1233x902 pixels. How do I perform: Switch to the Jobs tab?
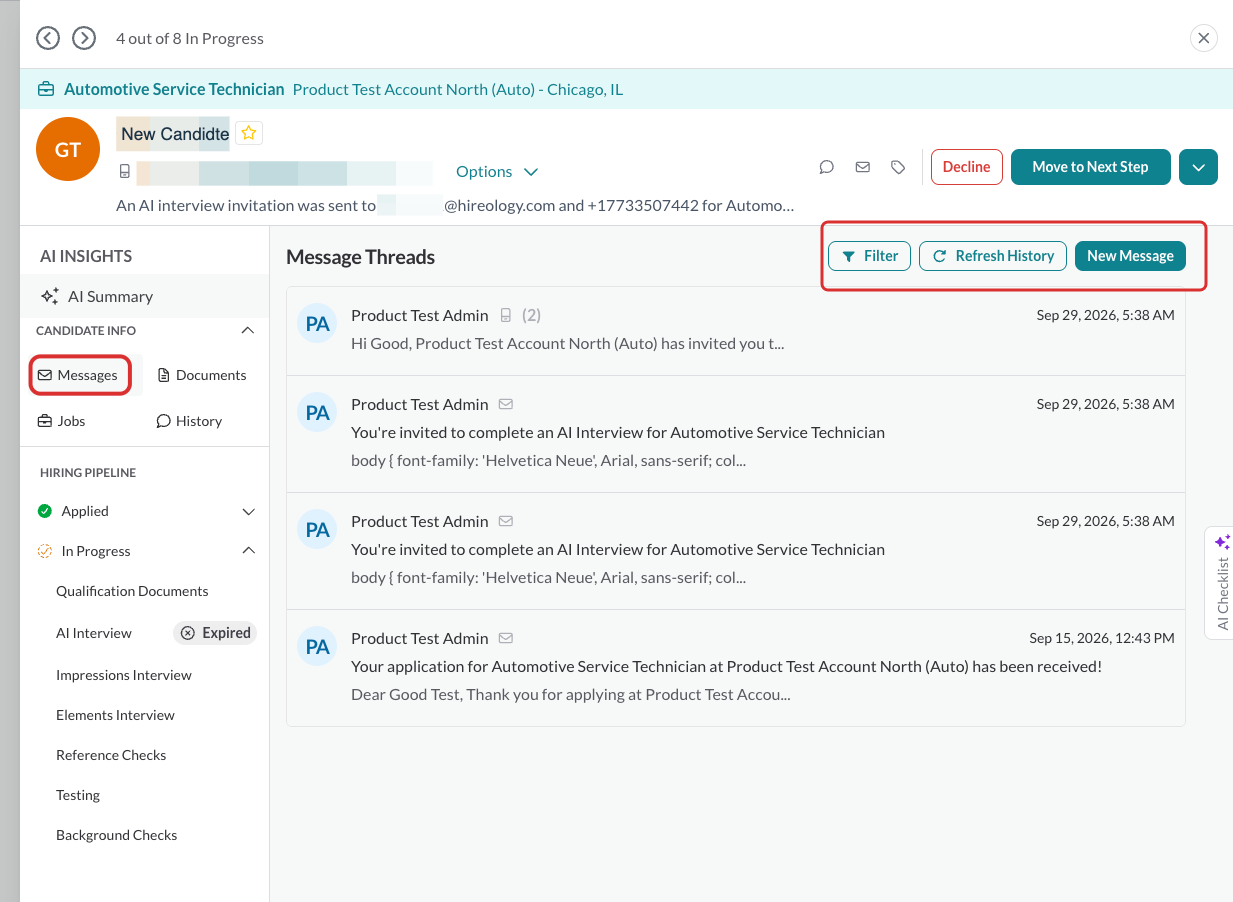click(x=62, y=421)
